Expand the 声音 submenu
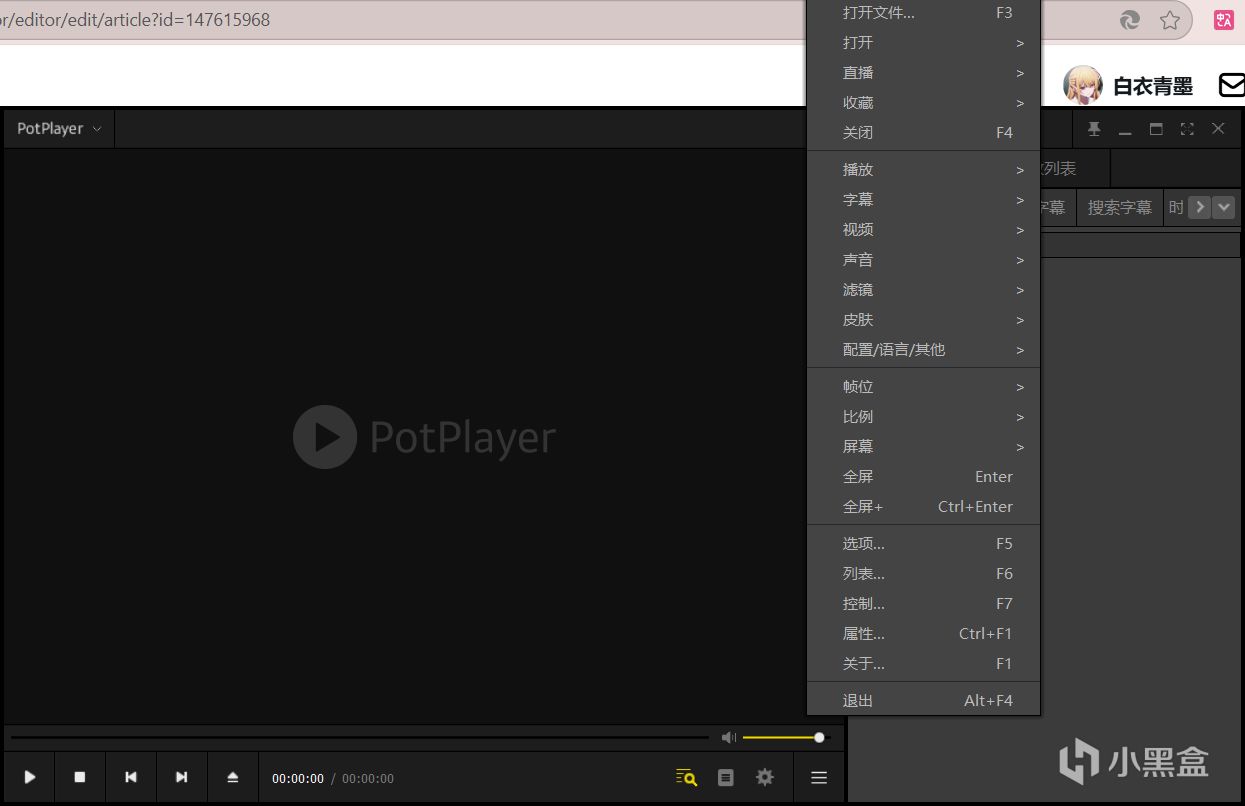The height and width of the screenshot is (806, 1245). coord(924,260)
